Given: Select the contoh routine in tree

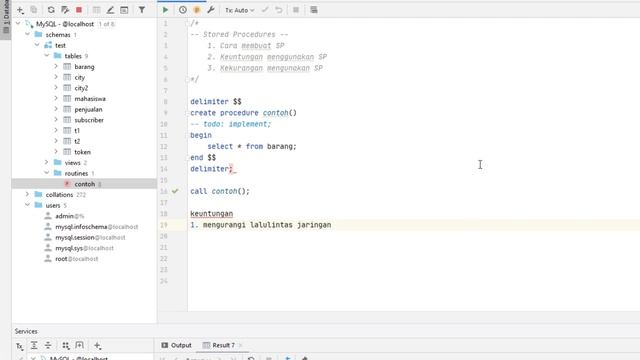Looking at the screenshot, I should tap(84, 184).
